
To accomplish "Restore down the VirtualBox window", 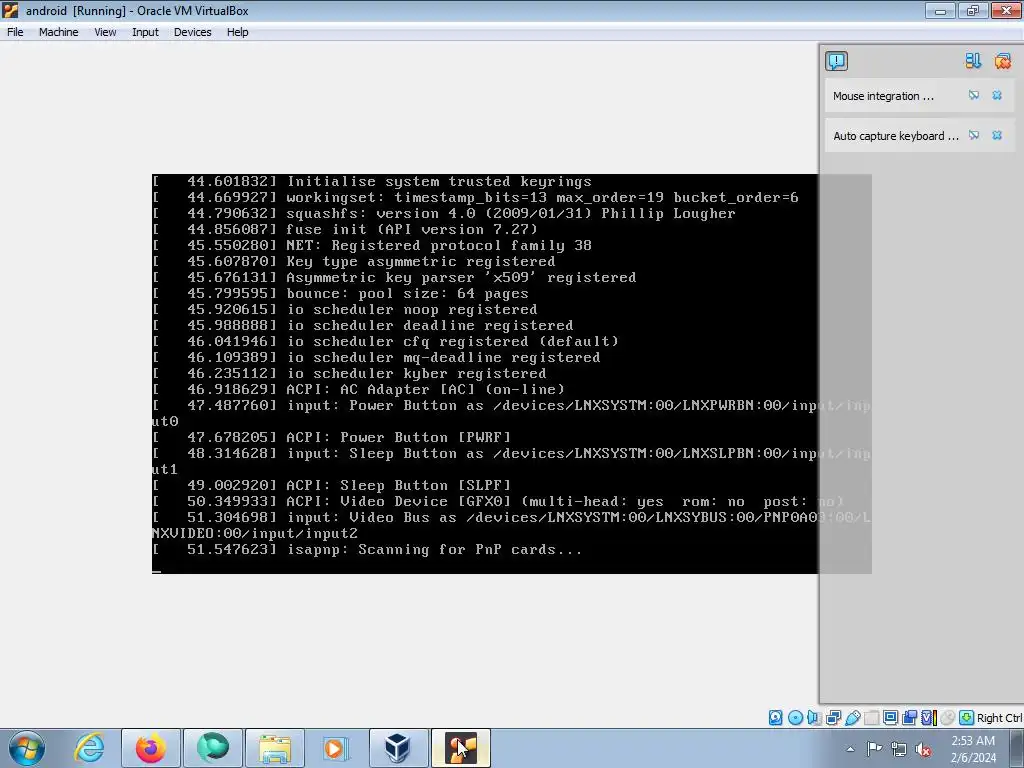I will pyautogui.click(x=972, y=10).
